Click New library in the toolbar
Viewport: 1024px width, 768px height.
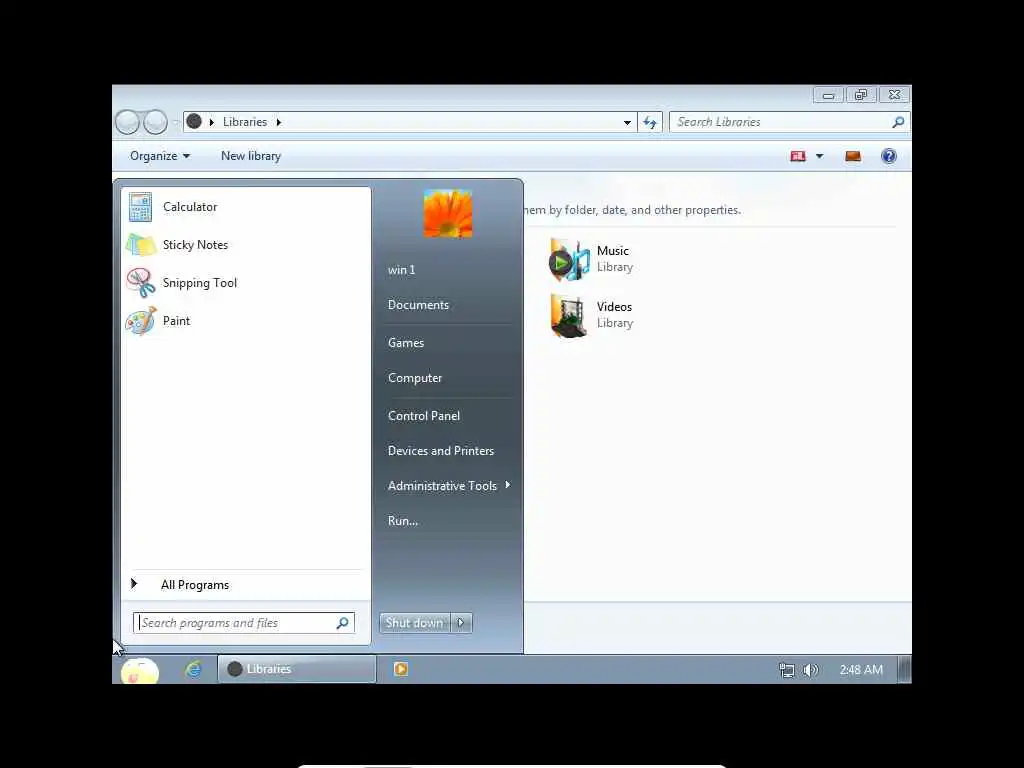point(251,156)
